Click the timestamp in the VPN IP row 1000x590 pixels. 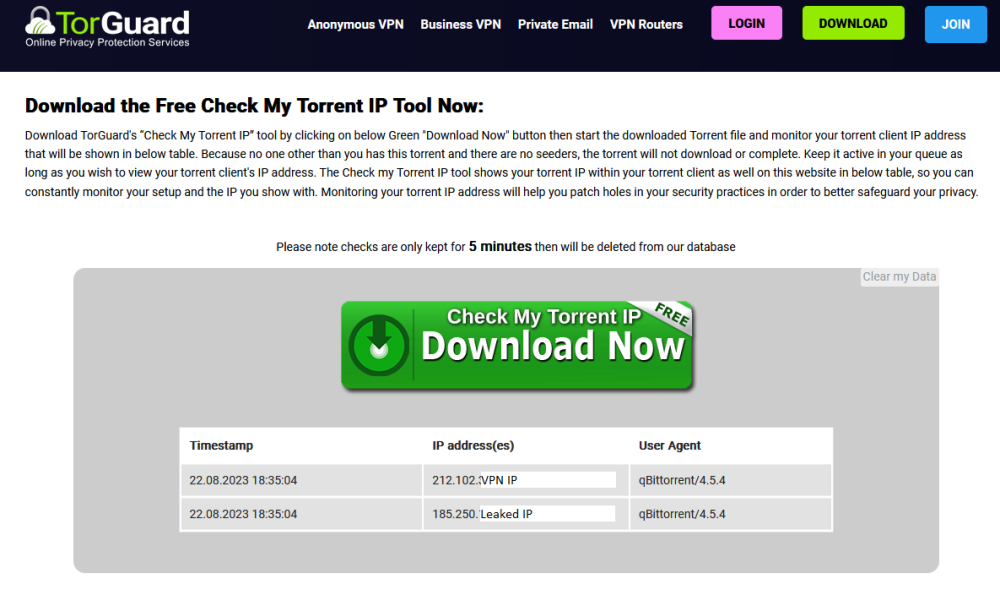pos(243,480)
